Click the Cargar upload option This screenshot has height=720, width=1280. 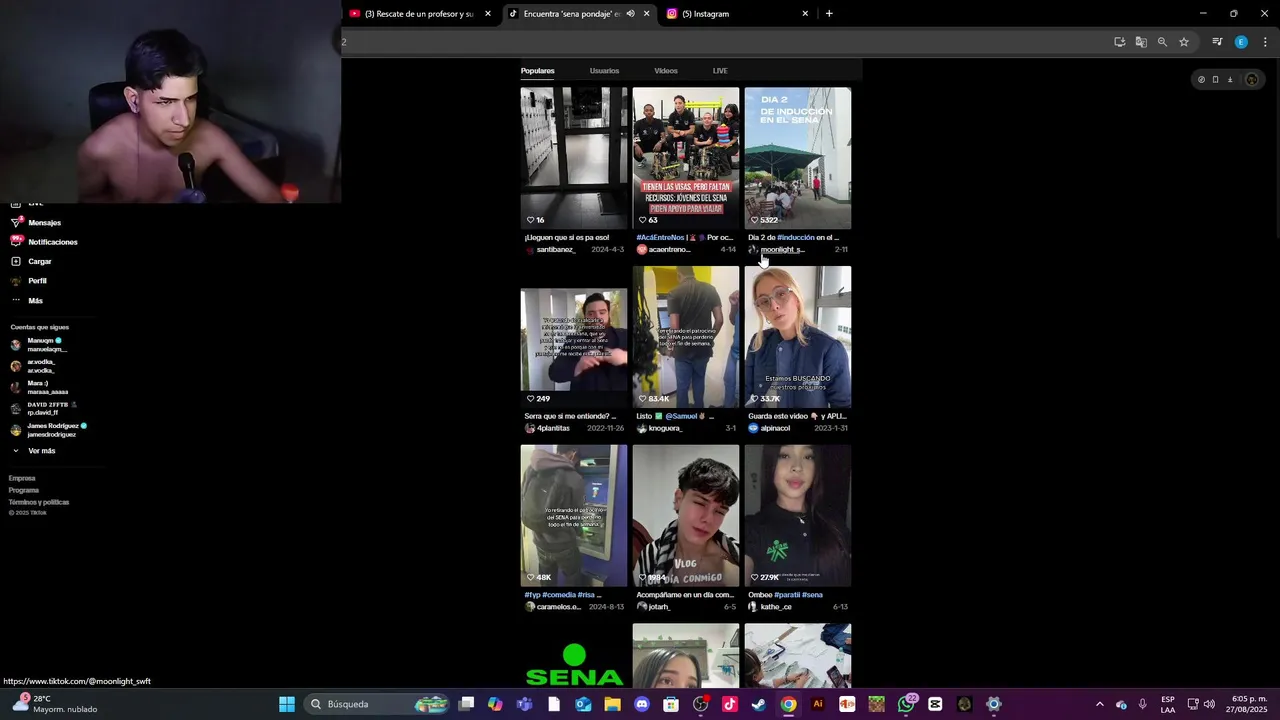pos(32,262)
